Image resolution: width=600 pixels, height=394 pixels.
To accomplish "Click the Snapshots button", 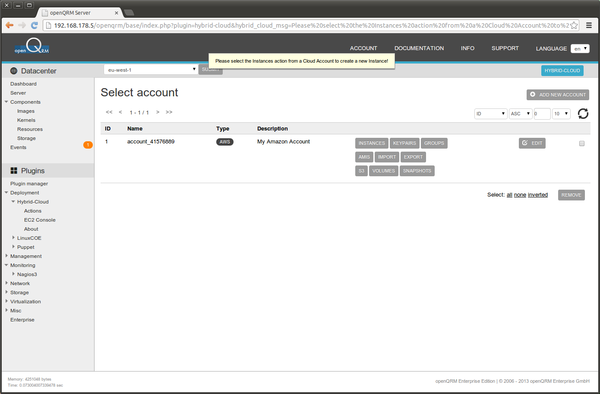I will (417, 171).
